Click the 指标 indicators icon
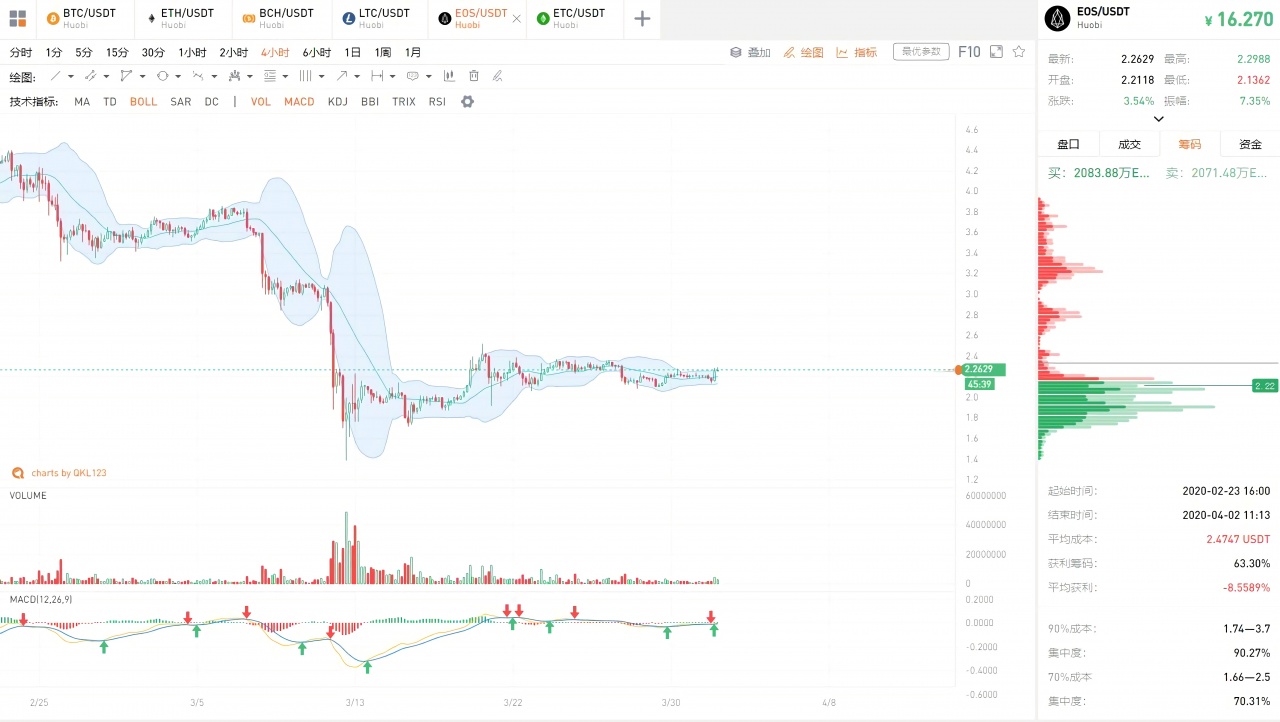 (842, 52)
